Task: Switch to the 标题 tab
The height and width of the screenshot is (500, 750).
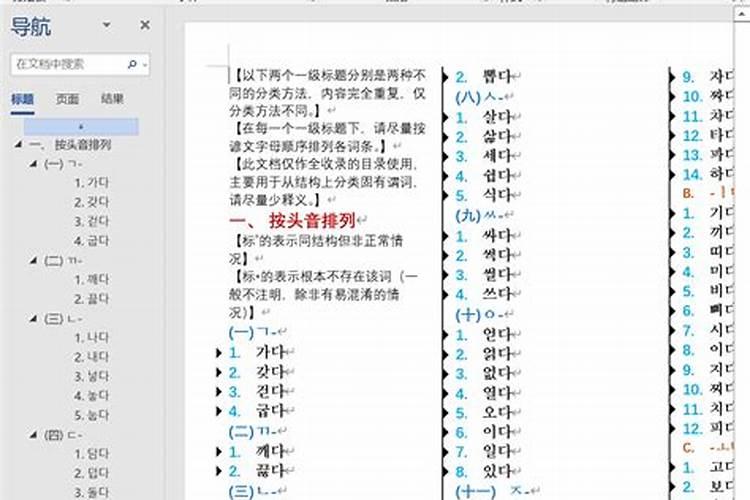Action: 22,100
